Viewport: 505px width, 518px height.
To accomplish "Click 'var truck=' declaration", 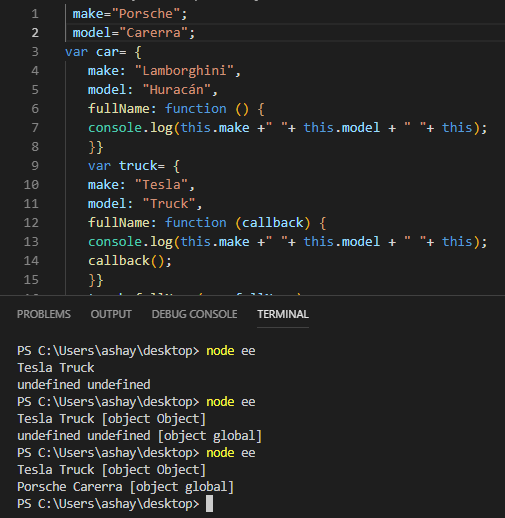I will [126, 166].
